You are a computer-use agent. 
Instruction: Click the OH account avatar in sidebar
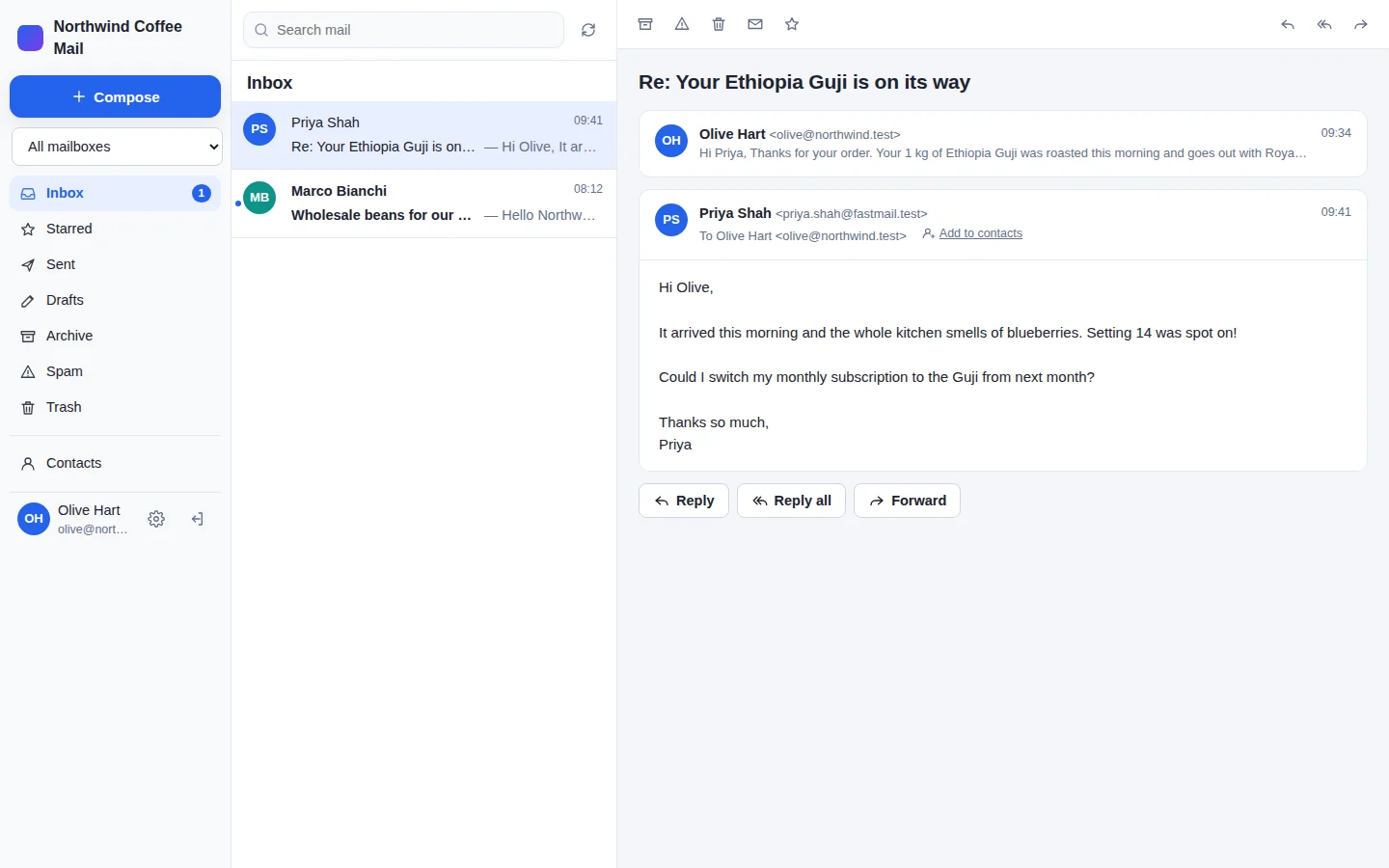(x=34, y=519)
